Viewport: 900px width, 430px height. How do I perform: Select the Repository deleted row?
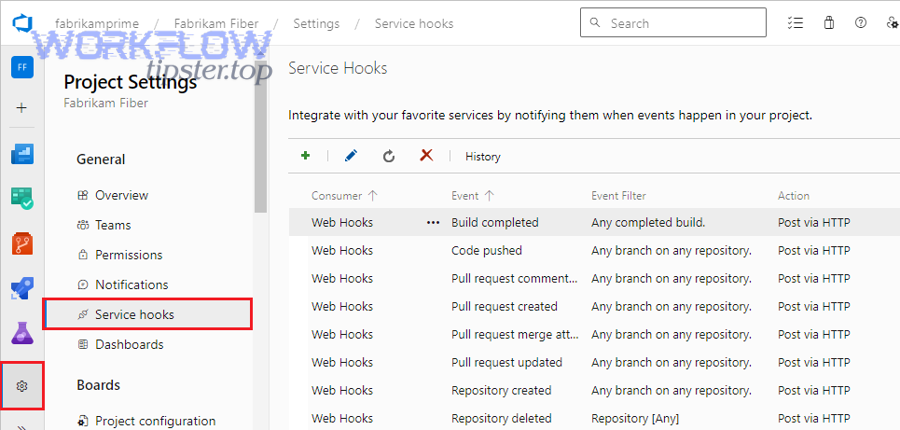[x=594, y=418]
